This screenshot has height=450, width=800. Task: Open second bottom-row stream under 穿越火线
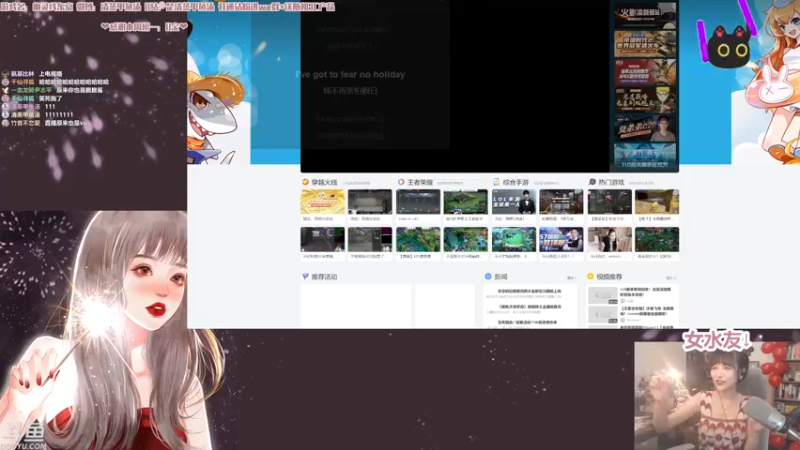click(x=370, y=239)
